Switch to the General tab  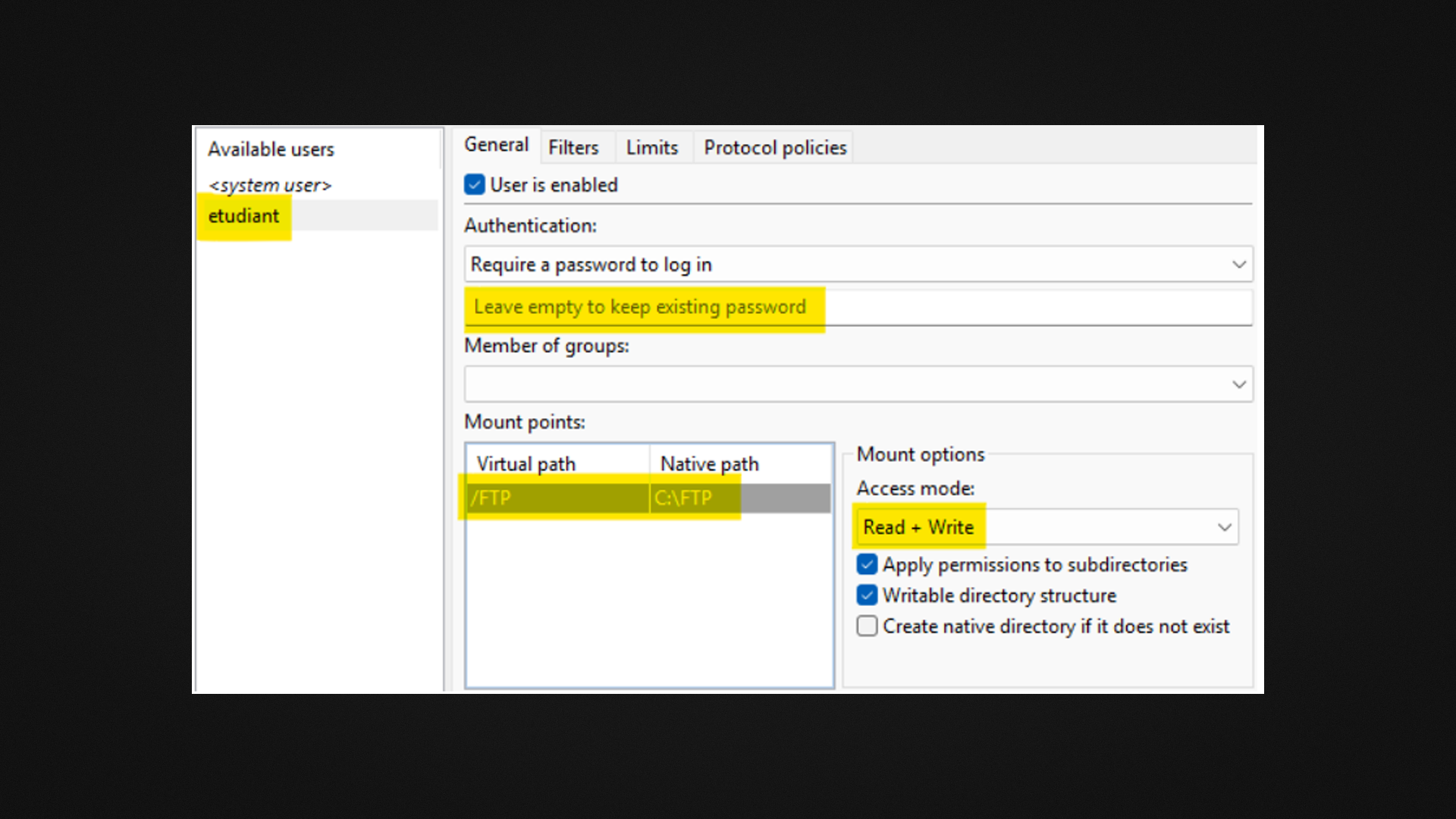pos(496,146)
